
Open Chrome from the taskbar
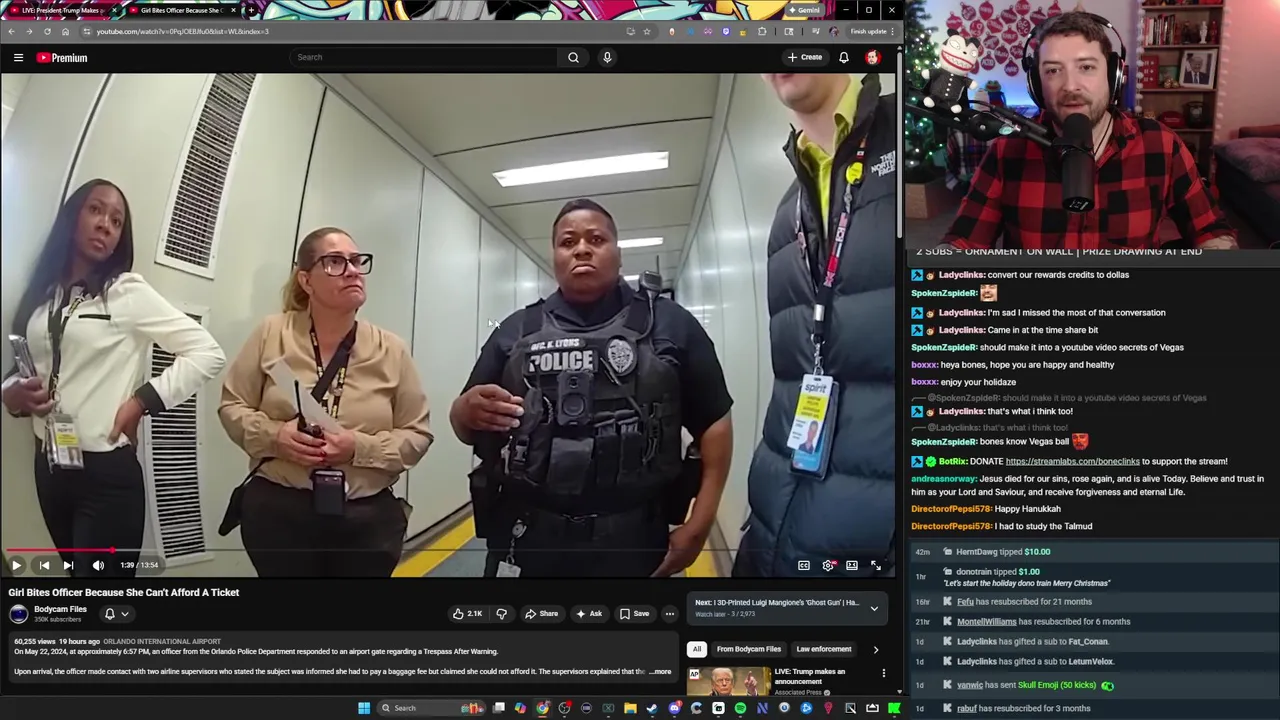pos(542,708)
